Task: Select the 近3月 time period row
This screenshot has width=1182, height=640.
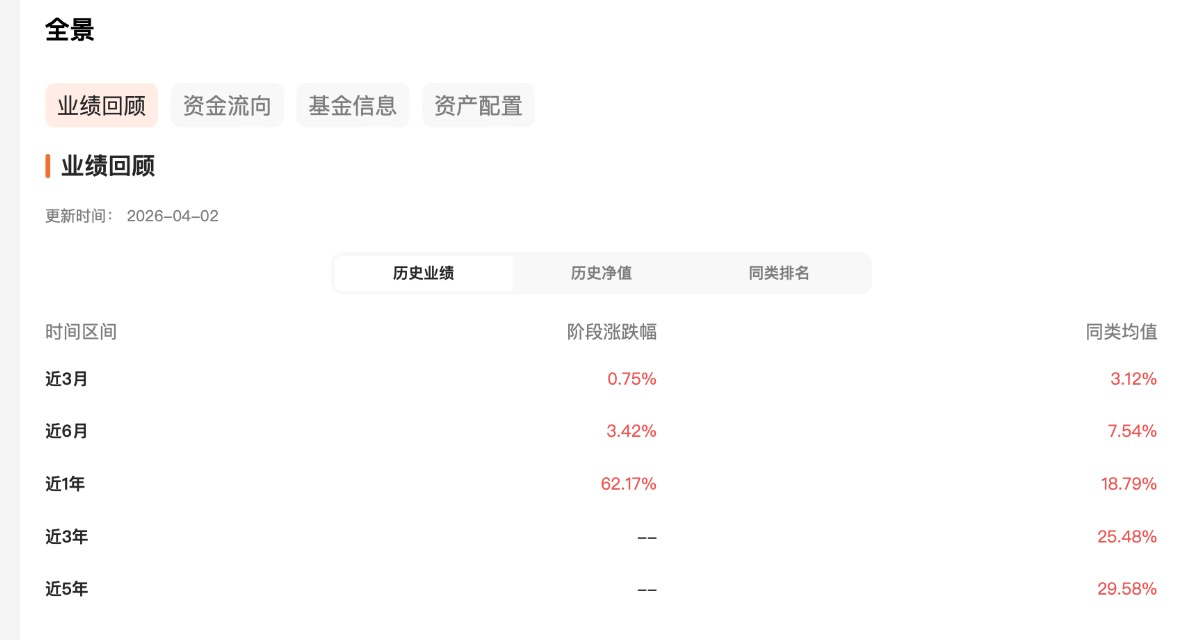Action: (x=65, y=379)
